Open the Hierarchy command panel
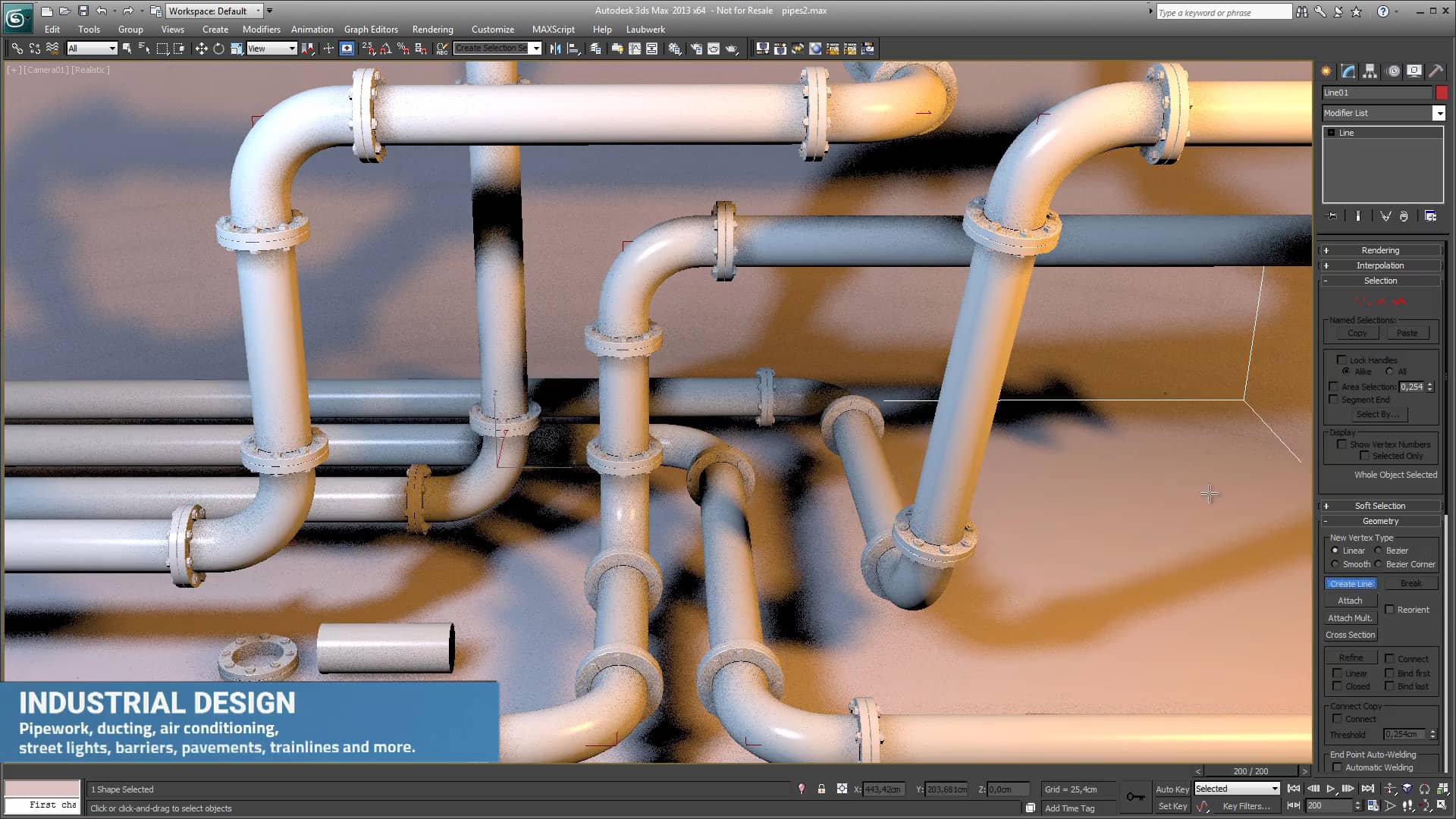This screenshot has height=819, width=1456. pyautogui.click(x=1370, y=71)
